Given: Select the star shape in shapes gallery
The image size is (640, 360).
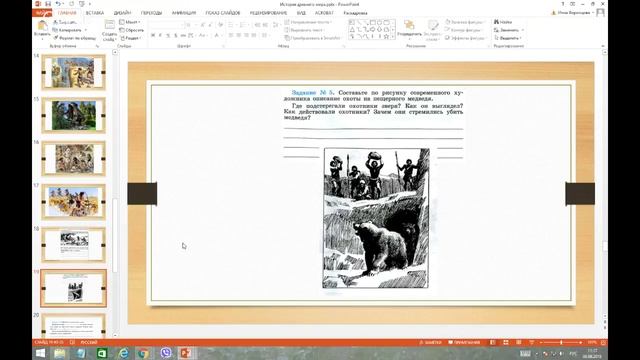Looking at the screenshot, I should 386,37.
